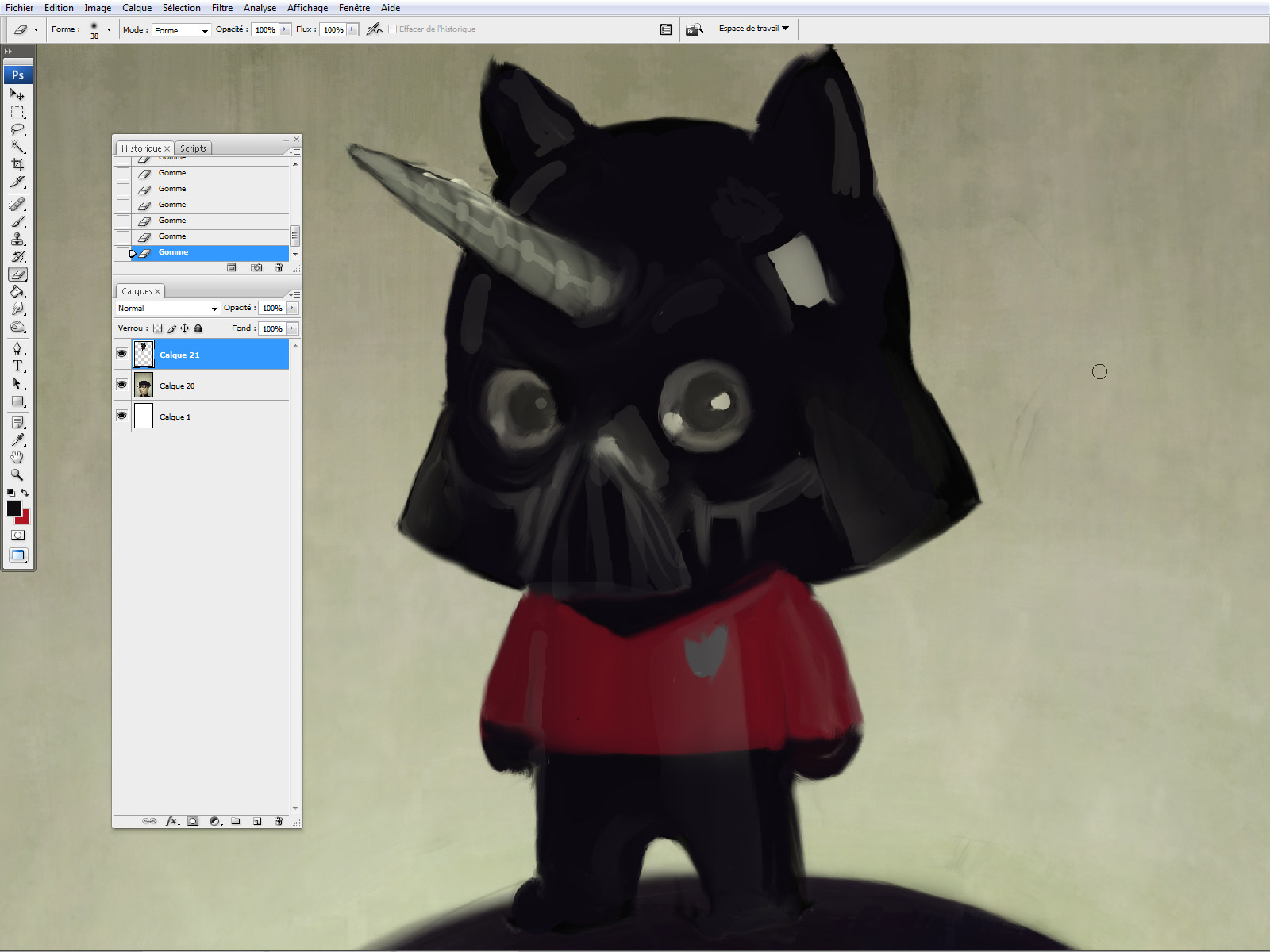
Task: Open the layer Fond slider arrow
Action: 292,328
